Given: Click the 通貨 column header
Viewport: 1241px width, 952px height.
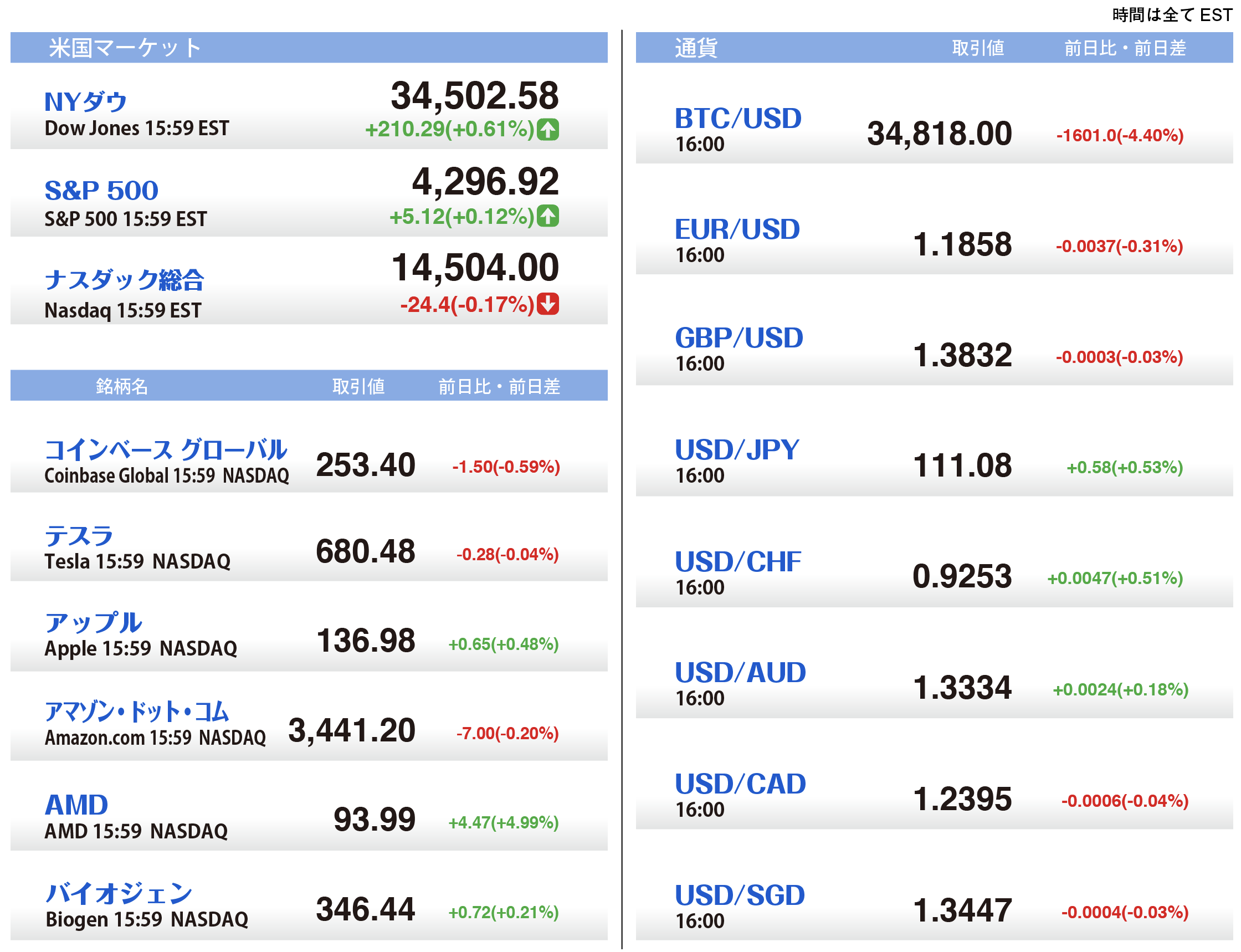Looking at the screenshot, I should click(696, 48).
